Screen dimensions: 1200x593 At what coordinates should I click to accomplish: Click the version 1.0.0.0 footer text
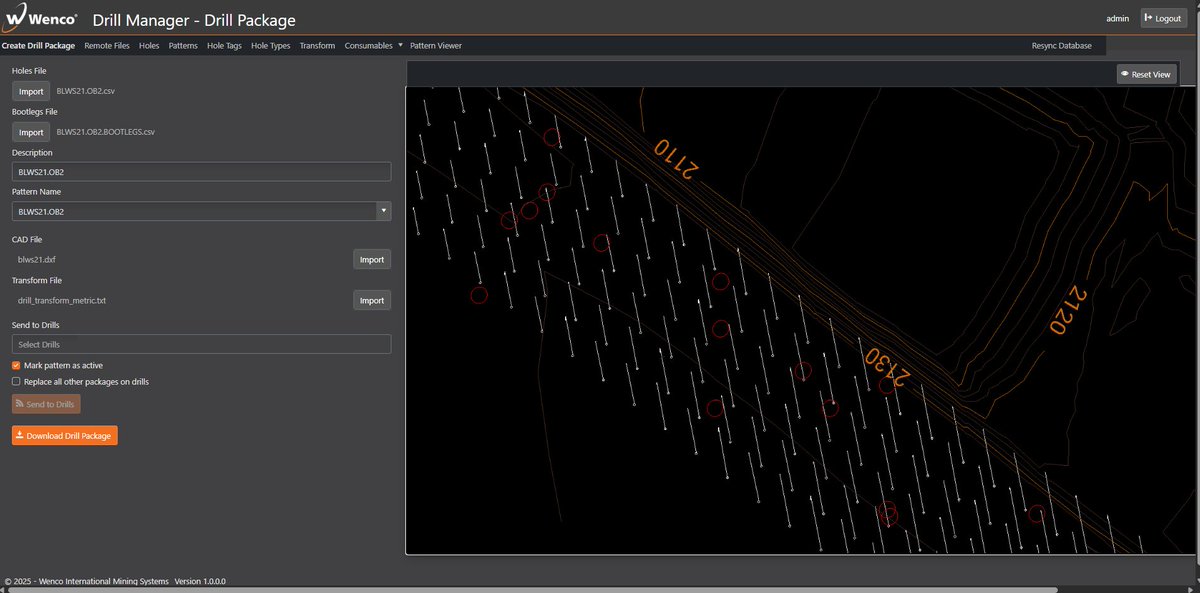tap(200, 581)
